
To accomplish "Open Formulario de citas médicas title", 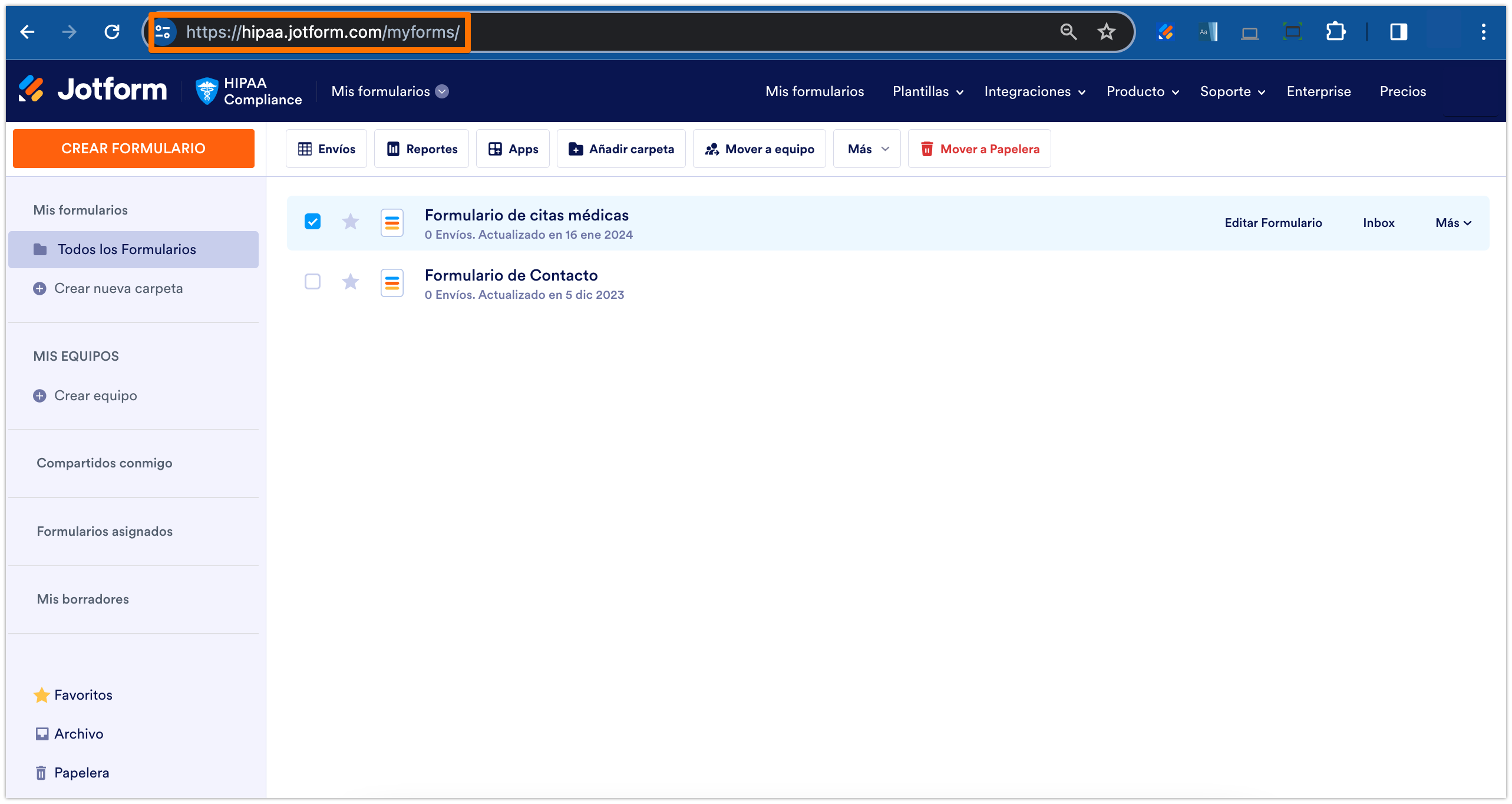I will pos(526,215).
